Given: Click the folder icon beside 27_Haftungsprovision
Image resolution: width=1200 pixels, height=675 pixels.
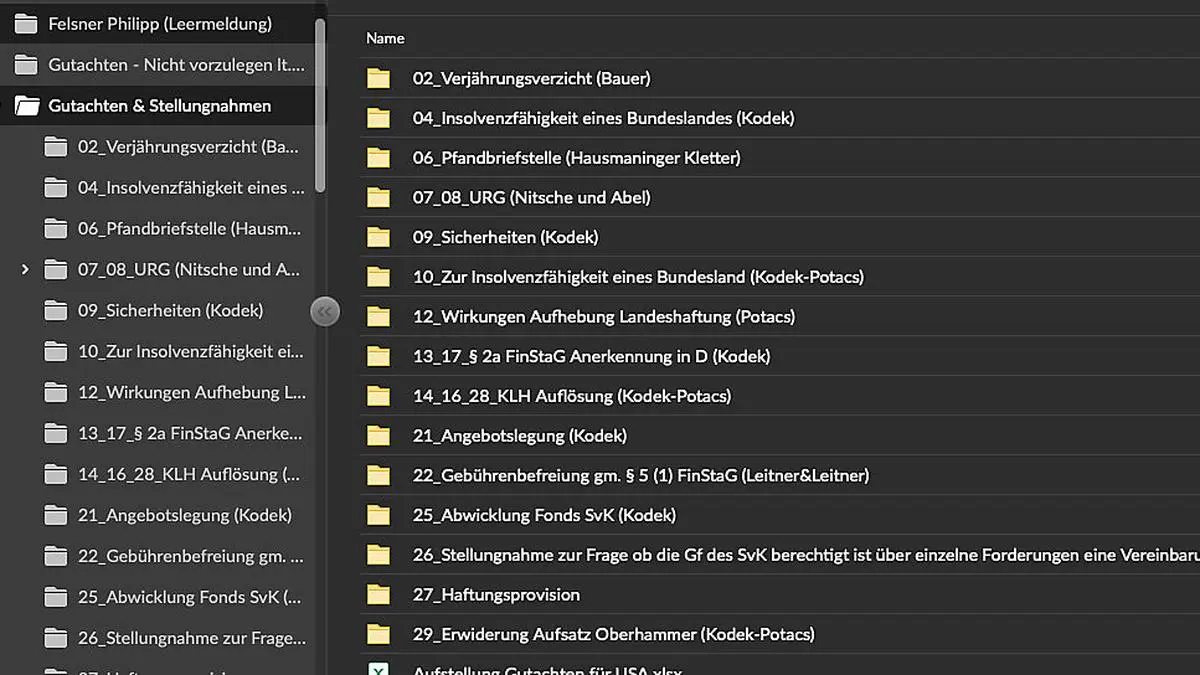Looking at the screenshot, I should click(378, 594).
